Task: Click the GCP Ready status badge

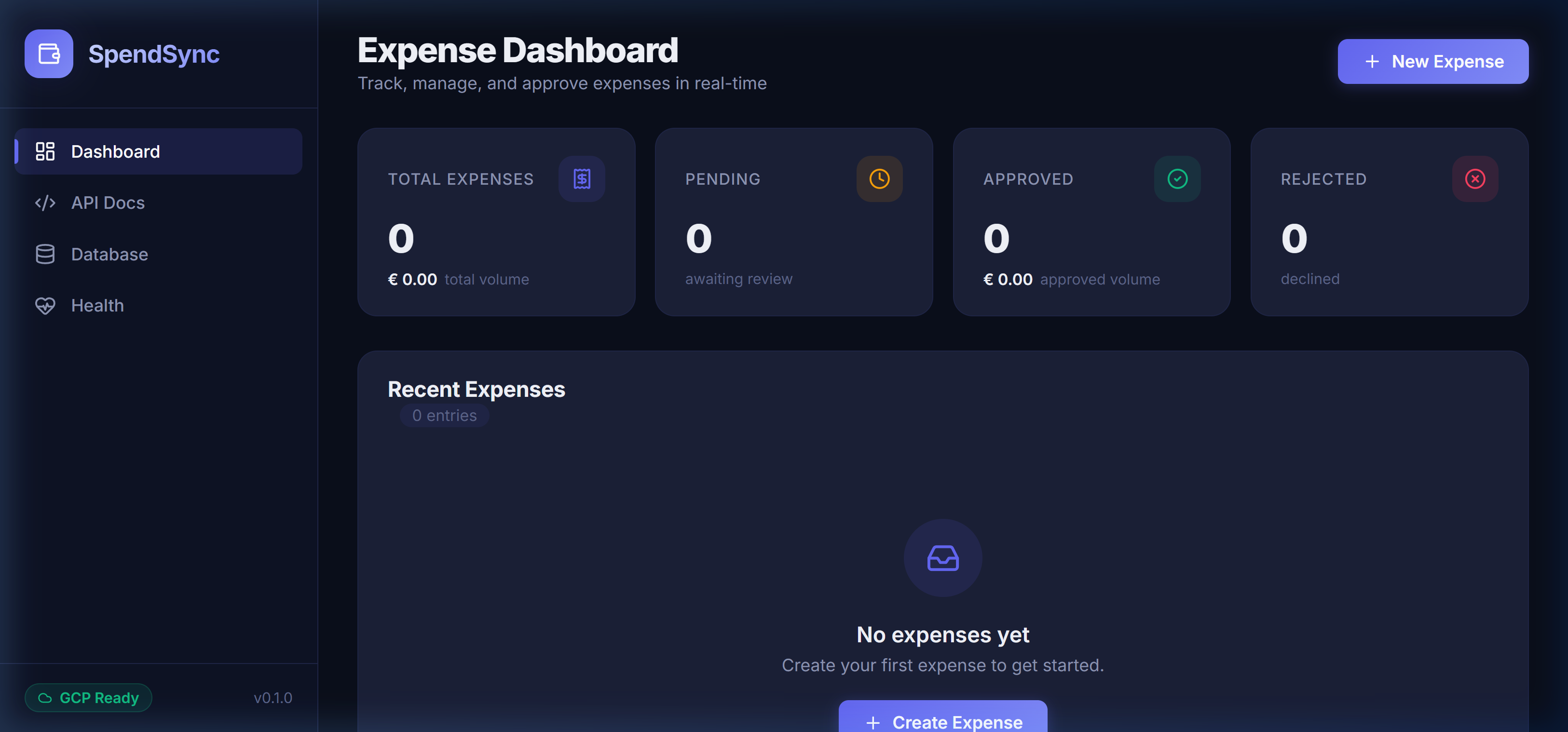Action: 88,698
